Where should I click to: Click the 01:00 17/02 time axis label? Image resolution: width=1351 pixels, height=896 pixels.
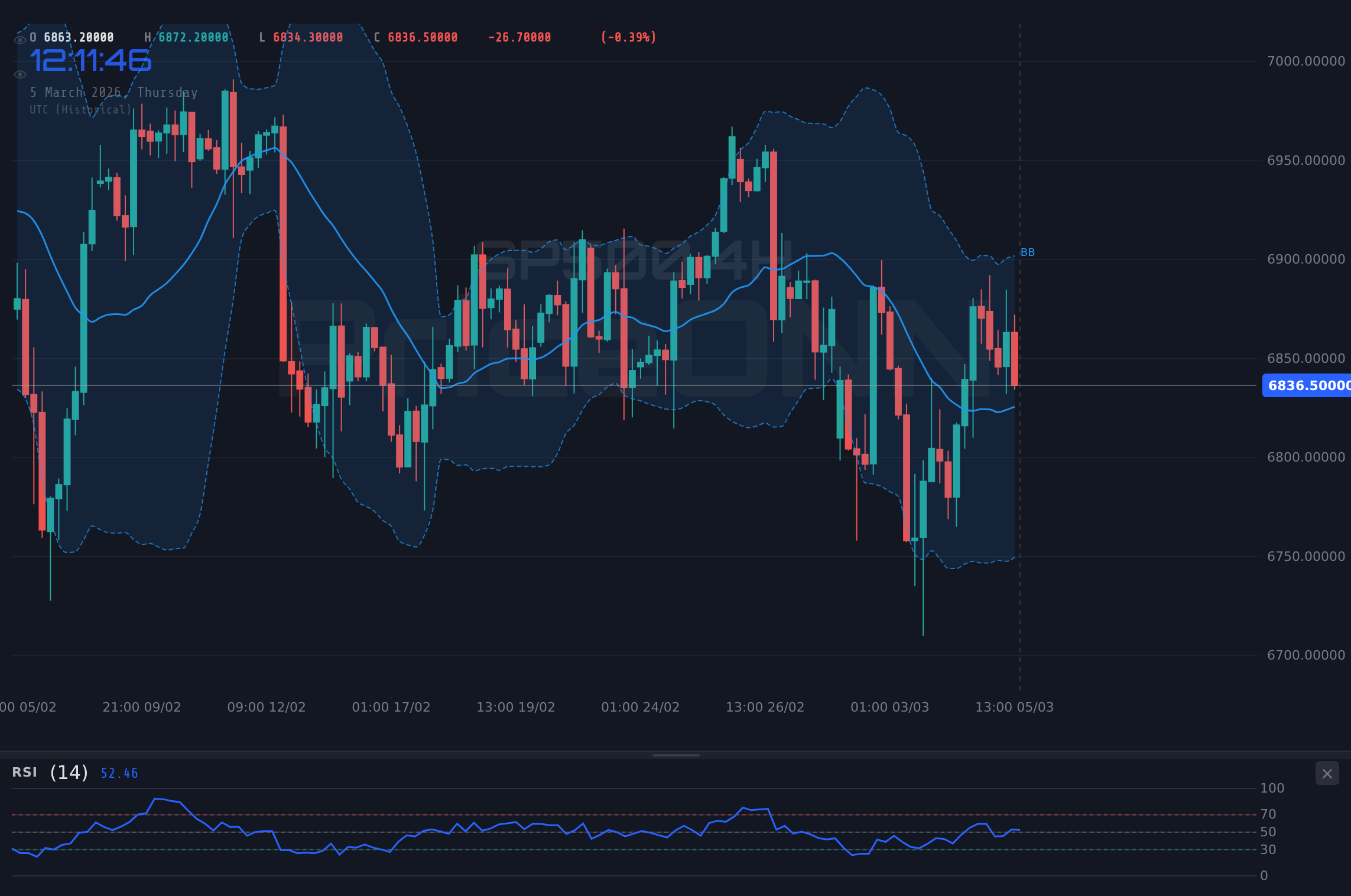pyautogui.click(x=391, y=707)
